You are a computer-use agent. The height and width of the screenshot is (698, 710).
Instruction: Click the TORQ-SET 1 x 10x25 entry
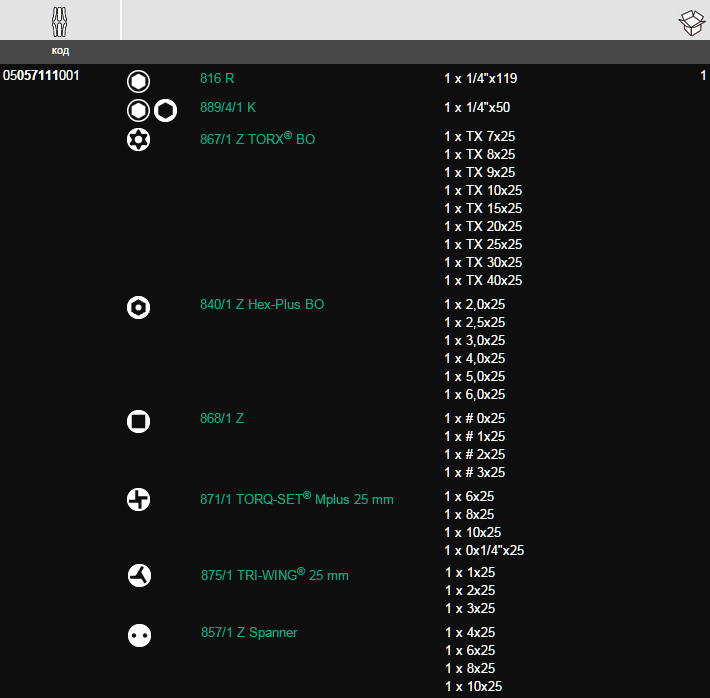click(473, 533)
